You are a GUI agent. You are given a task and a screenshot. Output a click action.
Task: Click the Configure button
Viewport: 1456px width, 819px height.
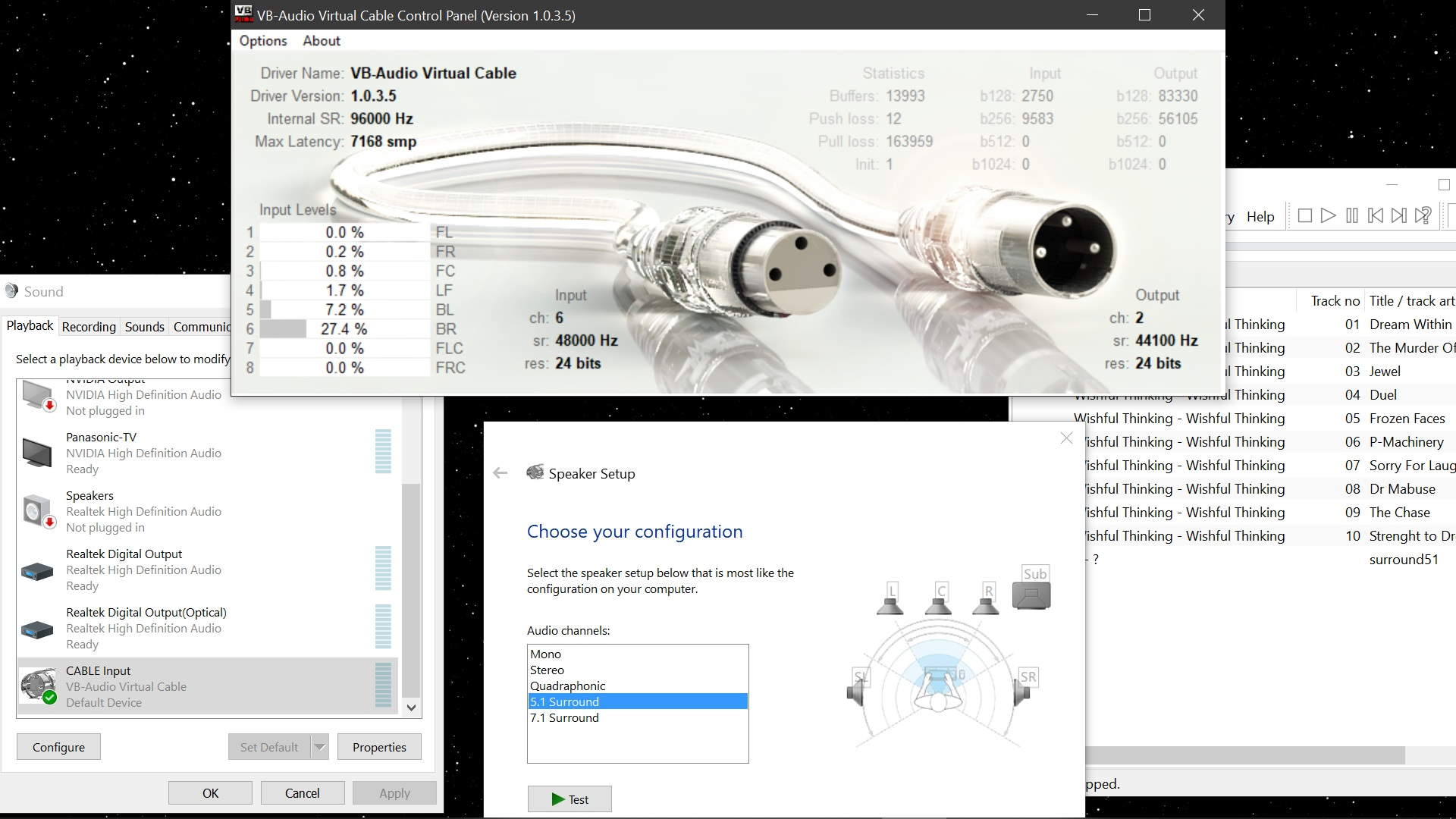pos(58,747)
